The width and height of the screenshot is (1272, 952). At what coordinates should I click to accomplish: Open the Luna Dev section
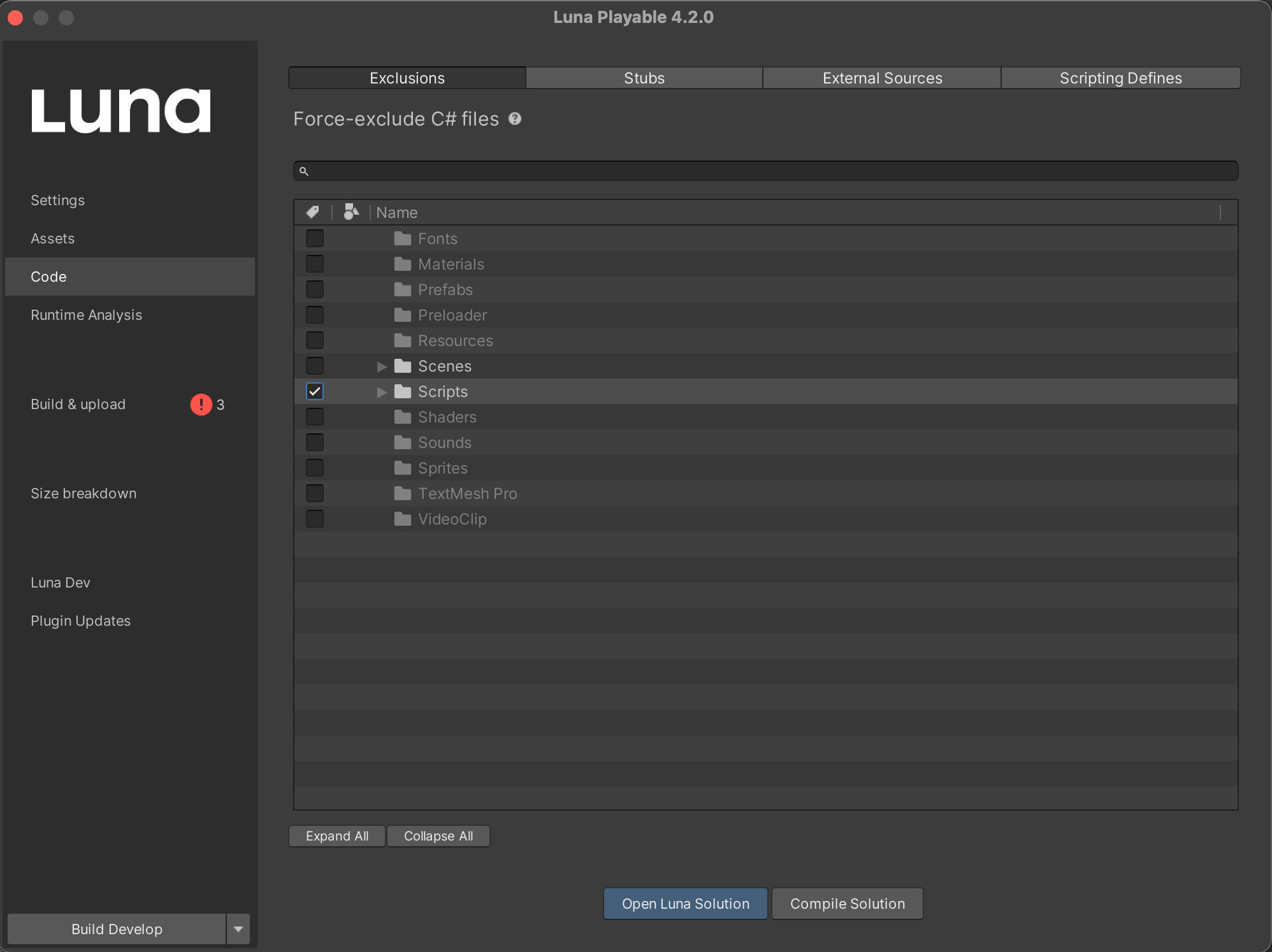click(x=130, y=582)
